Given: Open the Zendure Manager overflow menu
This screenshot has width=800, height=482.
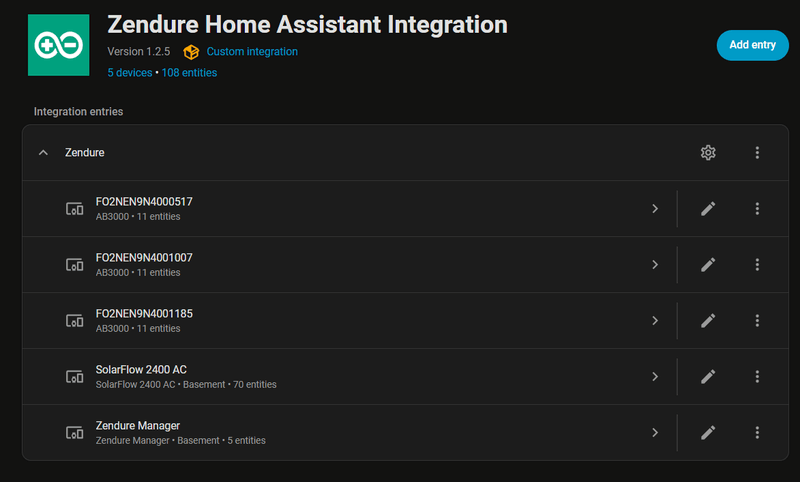Looking at the screenshot, I should tap(757, 433).
